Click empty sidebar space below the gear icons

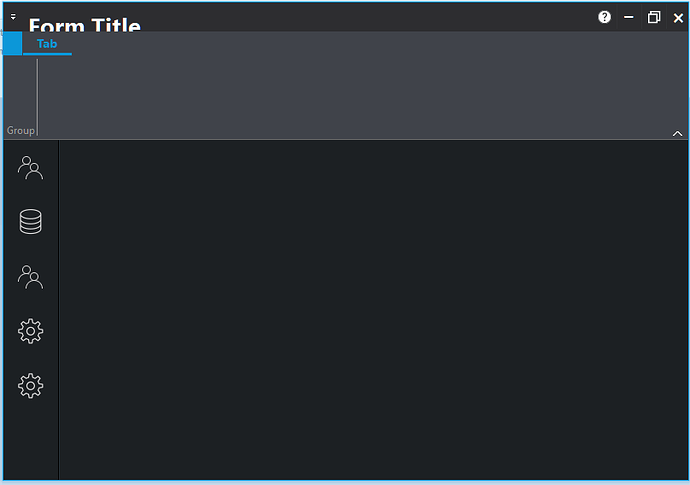tap(30, 440)
